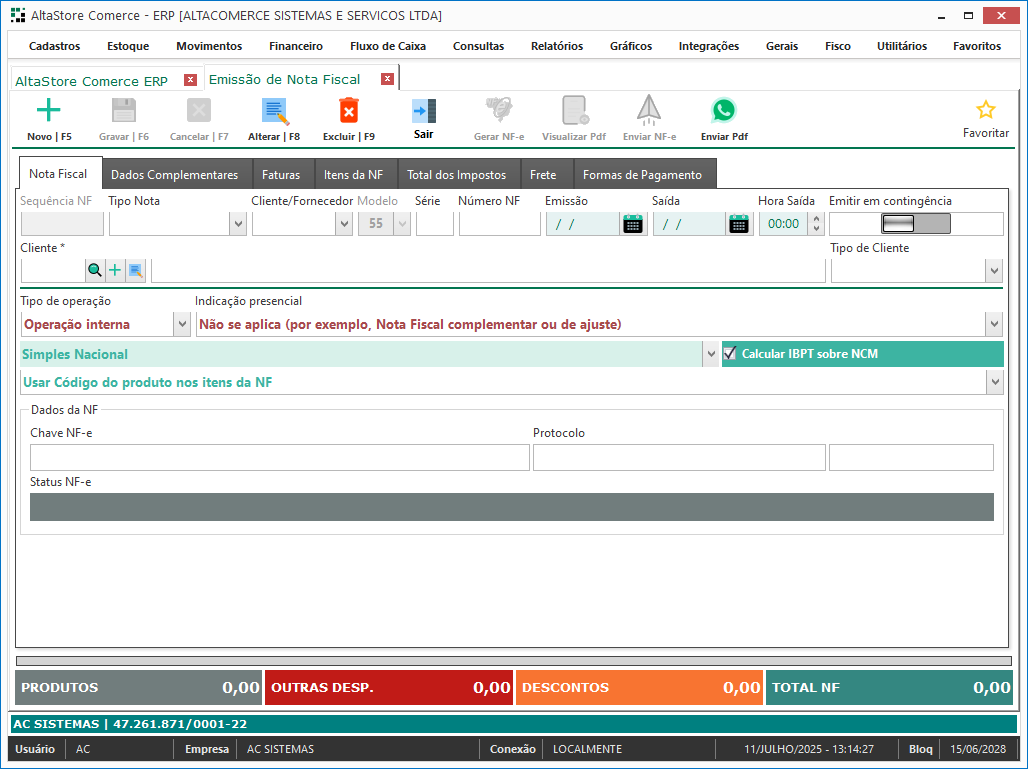The width and height of the screenshot is (1028, 769).
Task: Open the Integrações menu
Action: [x=709, y=46]
